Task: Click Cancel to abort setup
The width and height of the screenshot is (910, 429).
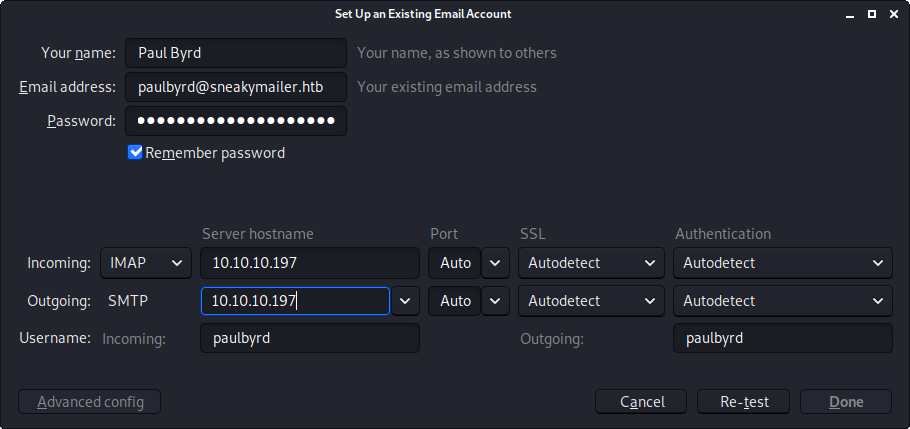Action: 641,402
